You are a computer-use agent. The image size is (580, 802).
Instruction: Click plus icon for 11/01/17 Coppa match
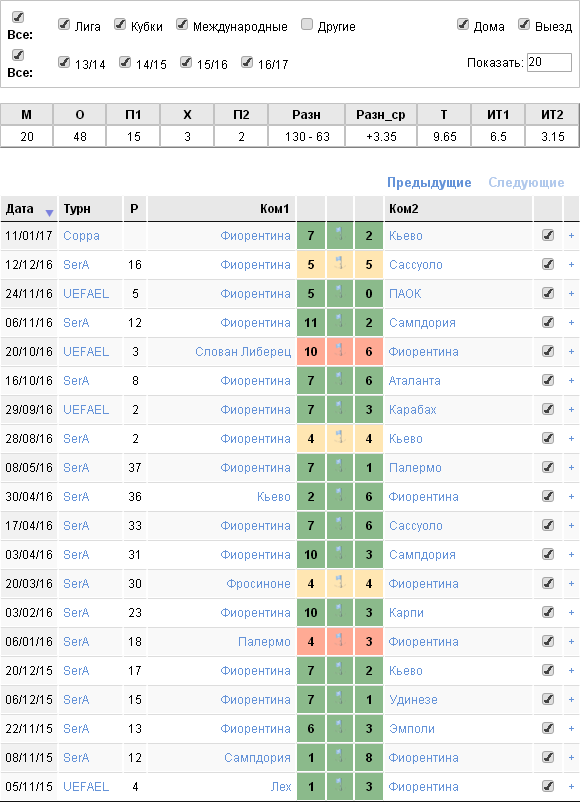pyautogui.click(x=571, y=236)
